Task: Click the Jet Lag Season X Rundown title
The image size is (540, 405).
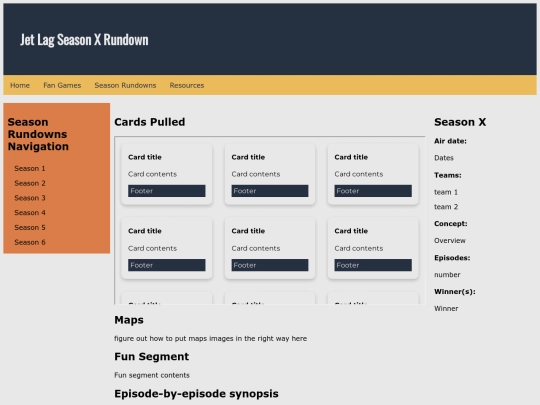Action: coord(84,40)
